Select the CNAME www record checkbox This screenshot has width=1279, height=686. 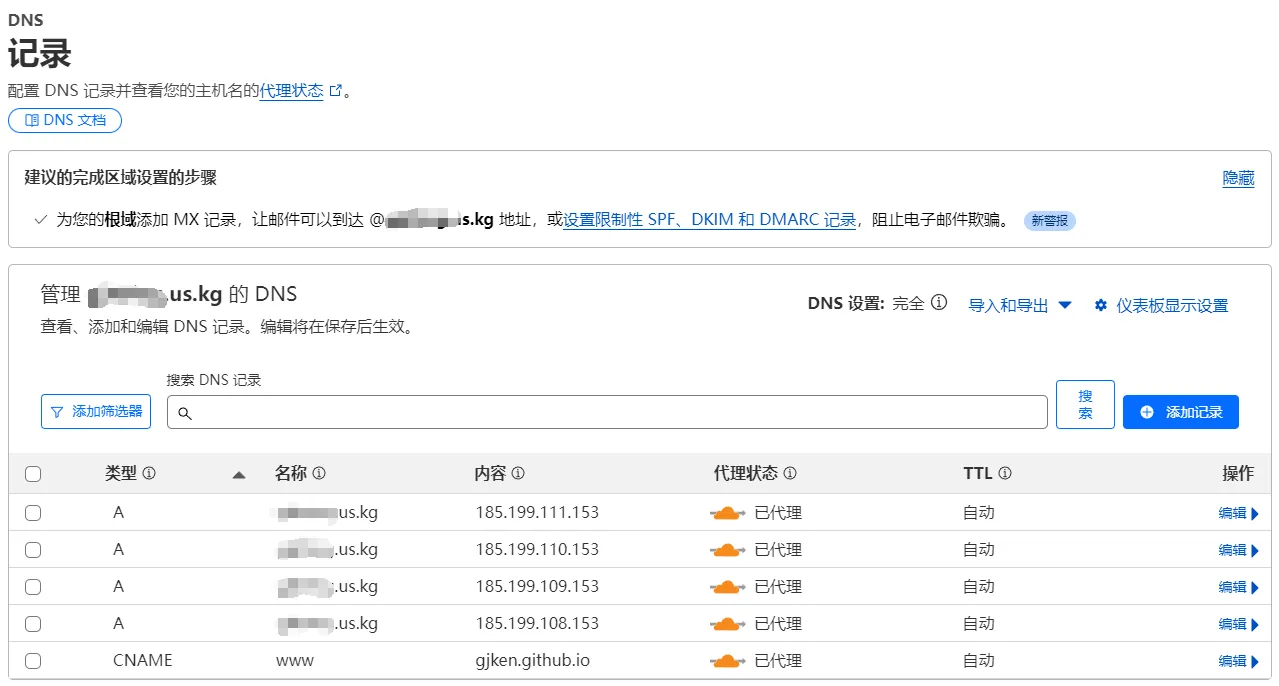tap(33, 661)
